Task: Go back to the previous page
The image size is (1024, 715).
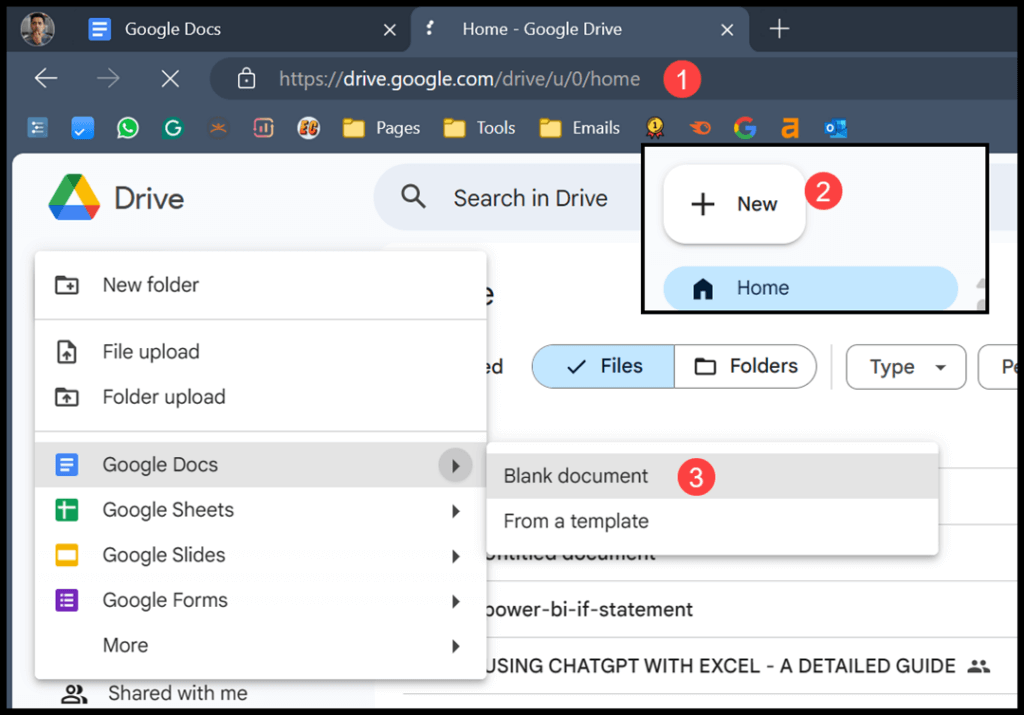Action: [46, 78]
